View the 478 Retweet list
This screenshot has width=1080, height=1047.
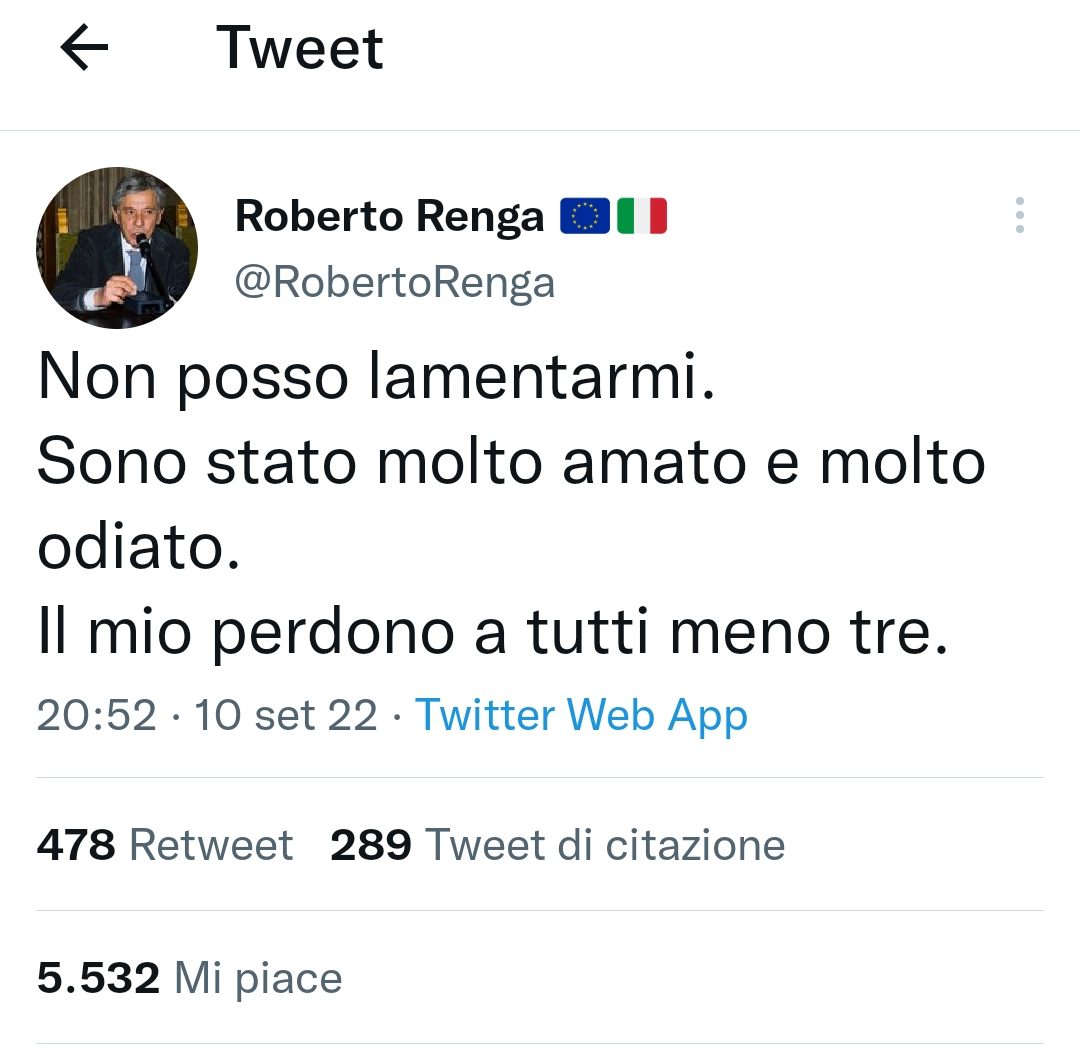click(x=165, y=844)
